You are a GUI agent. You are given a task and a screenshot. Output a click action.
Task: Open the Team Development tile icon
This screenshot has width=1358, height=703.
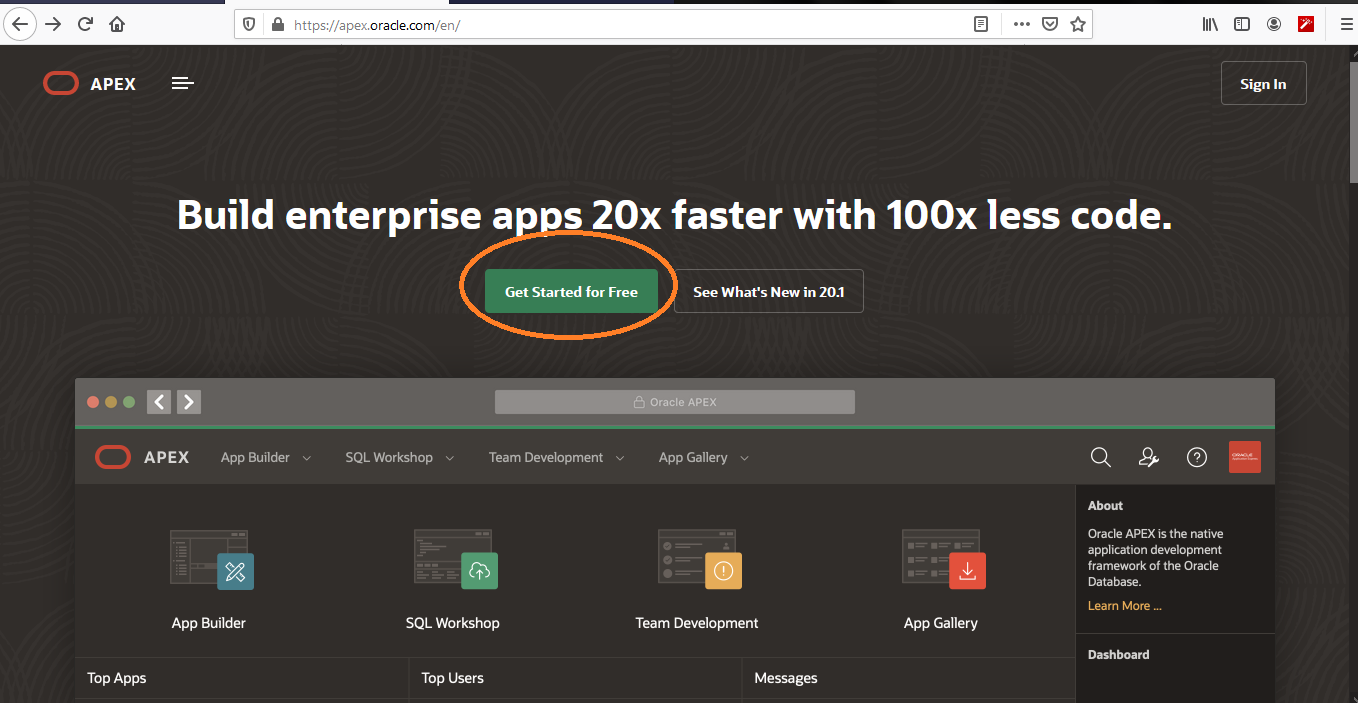click(x=699, y=559)
